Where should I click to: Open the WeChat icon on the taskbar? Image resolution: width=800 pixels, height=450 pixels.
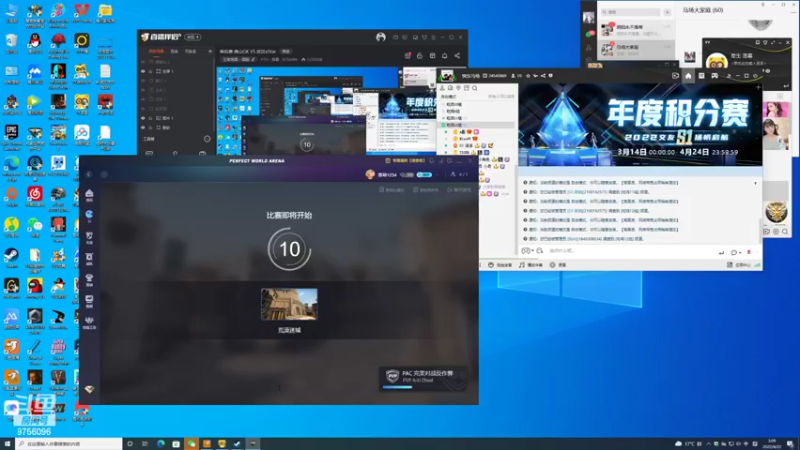point(191,444)
